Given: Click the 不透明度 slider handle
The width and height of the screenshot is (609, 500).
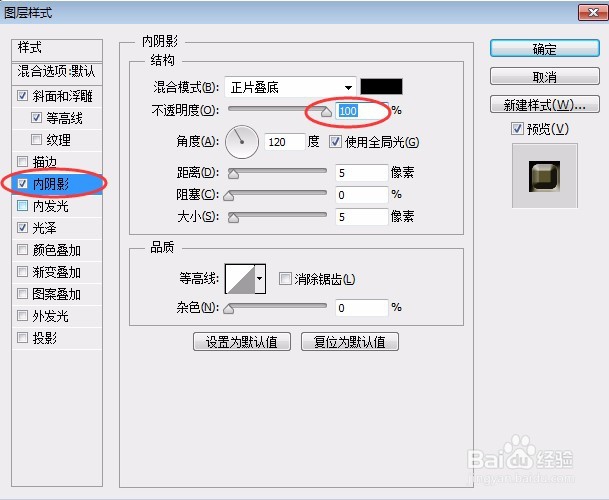Looking at the screenshot, I should click(326, 112).
